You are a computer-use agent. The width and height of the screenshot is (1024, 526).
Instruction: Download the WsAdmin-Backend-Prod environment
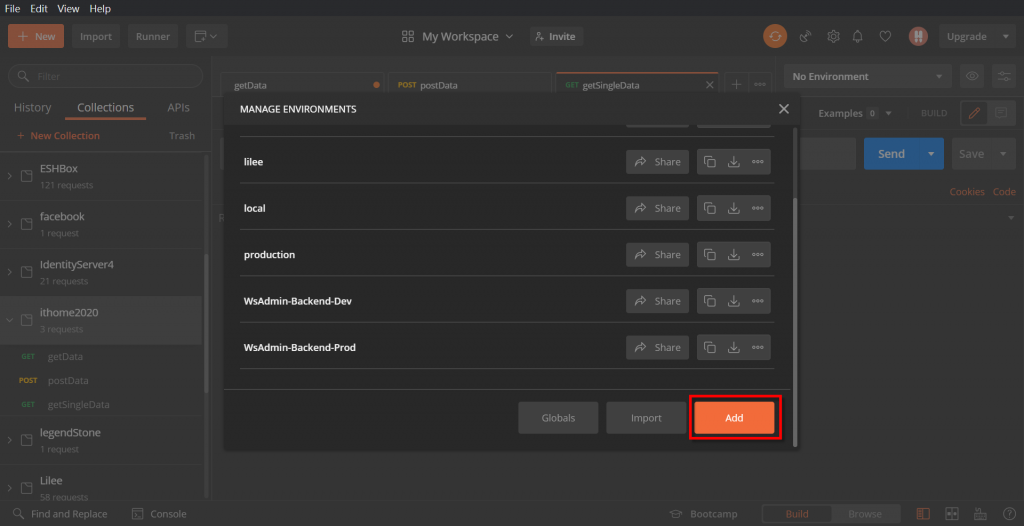click(733, 348)
